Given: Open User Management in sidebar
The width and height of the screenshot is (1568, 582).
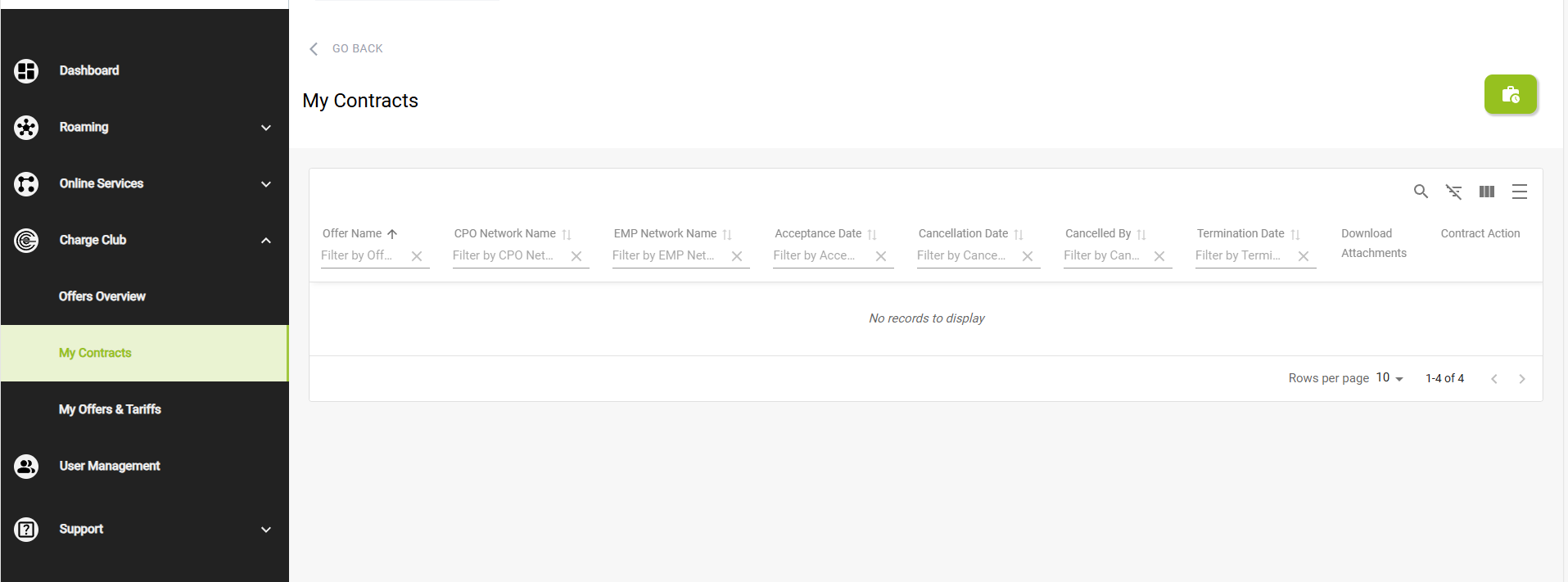Looking at the screenshot, I should 110,466.
